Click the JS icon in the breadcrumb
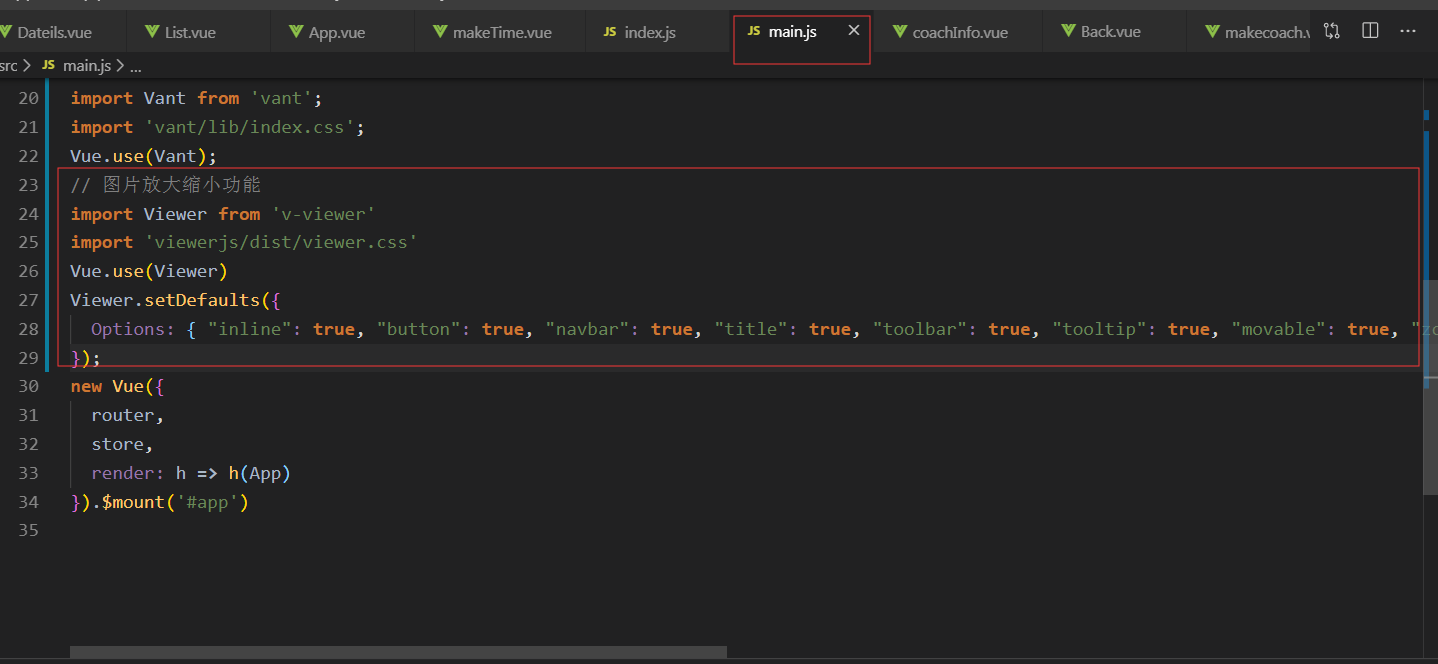The height and width of the screenshot is (664, 1438). [x=47, y=65]
